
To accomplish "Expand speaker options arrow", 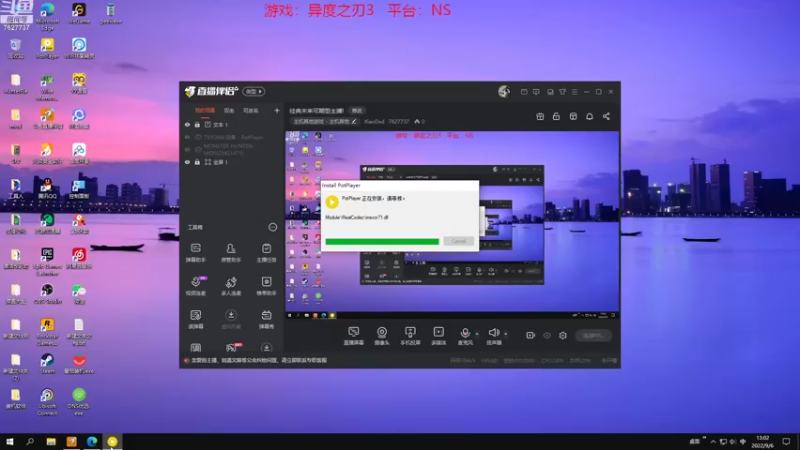I will (506, 334).
